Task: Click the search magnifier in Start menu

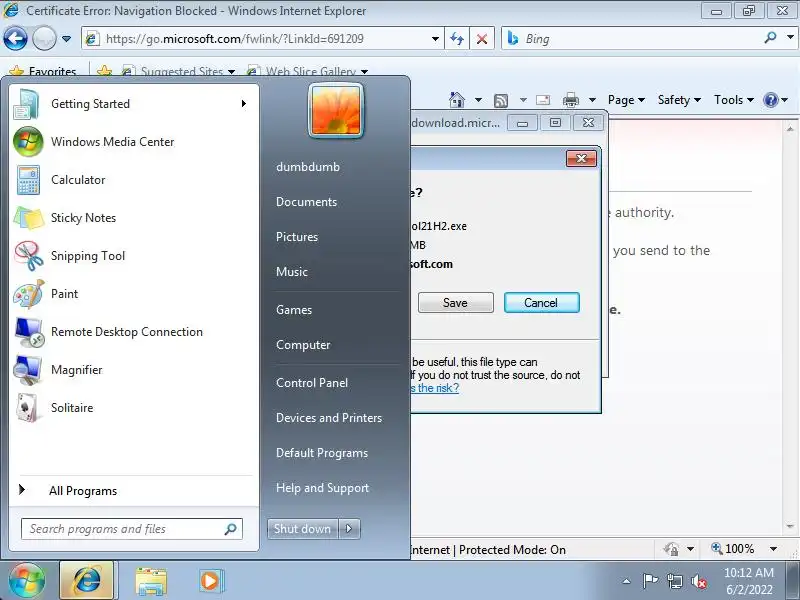Action: pos(231,529)
